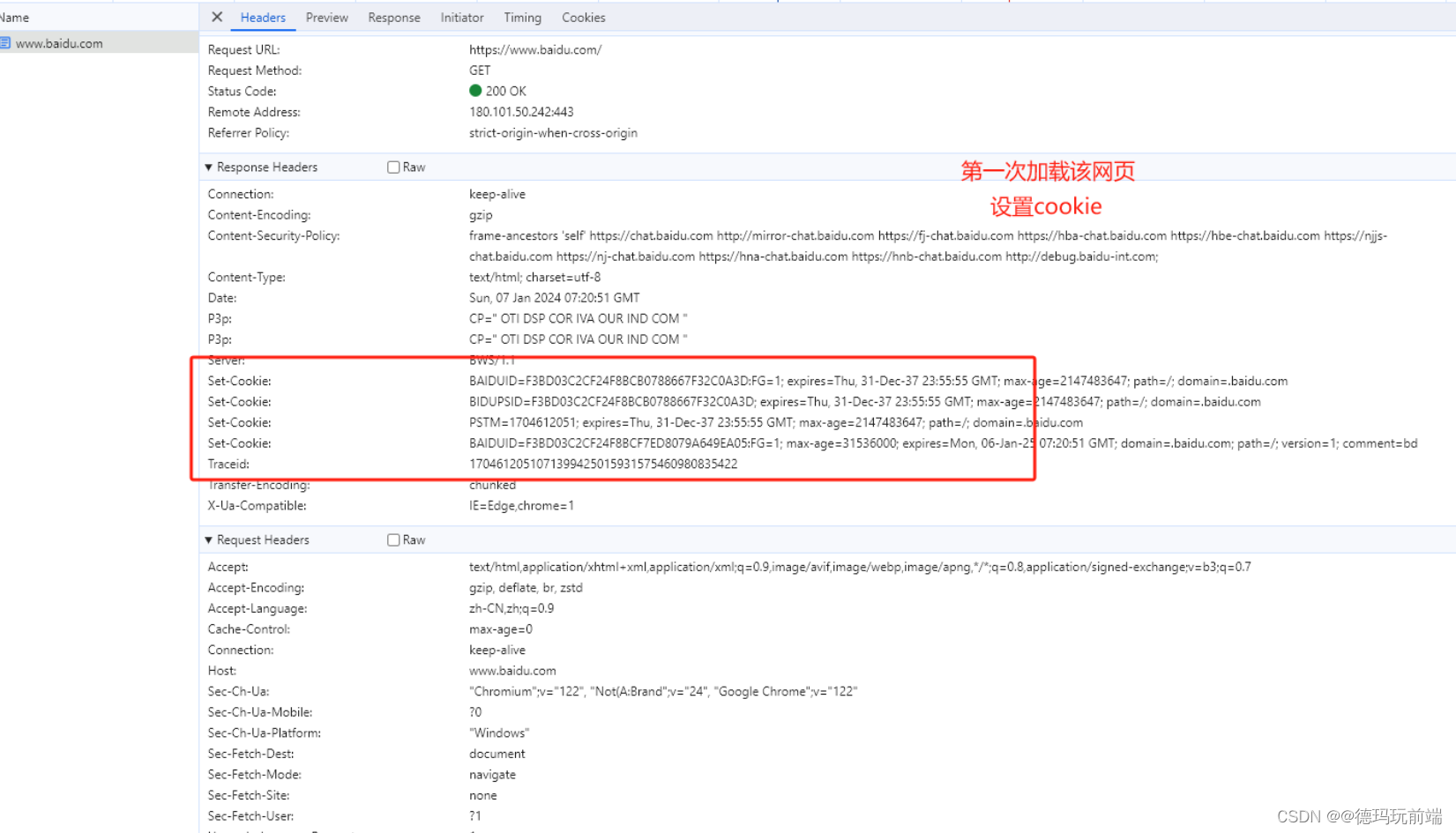Click the Accept-Language zh-CN,zh;q=0.9 value
Image resolution: width=1456 pixels, height=833 pixels.
(511, 609)
